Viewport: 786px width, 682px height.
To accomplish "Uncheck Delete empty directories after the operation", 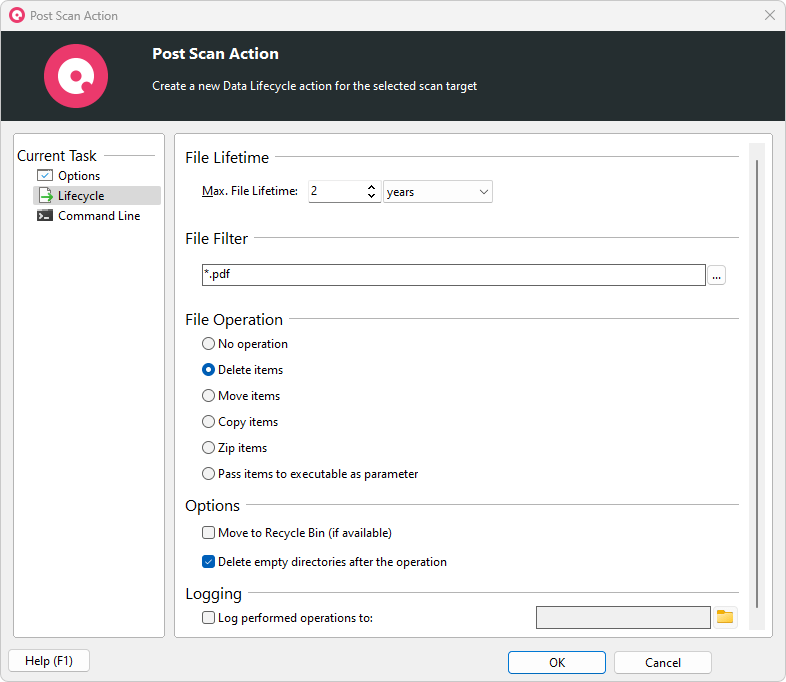I will [x=209, y=562].
